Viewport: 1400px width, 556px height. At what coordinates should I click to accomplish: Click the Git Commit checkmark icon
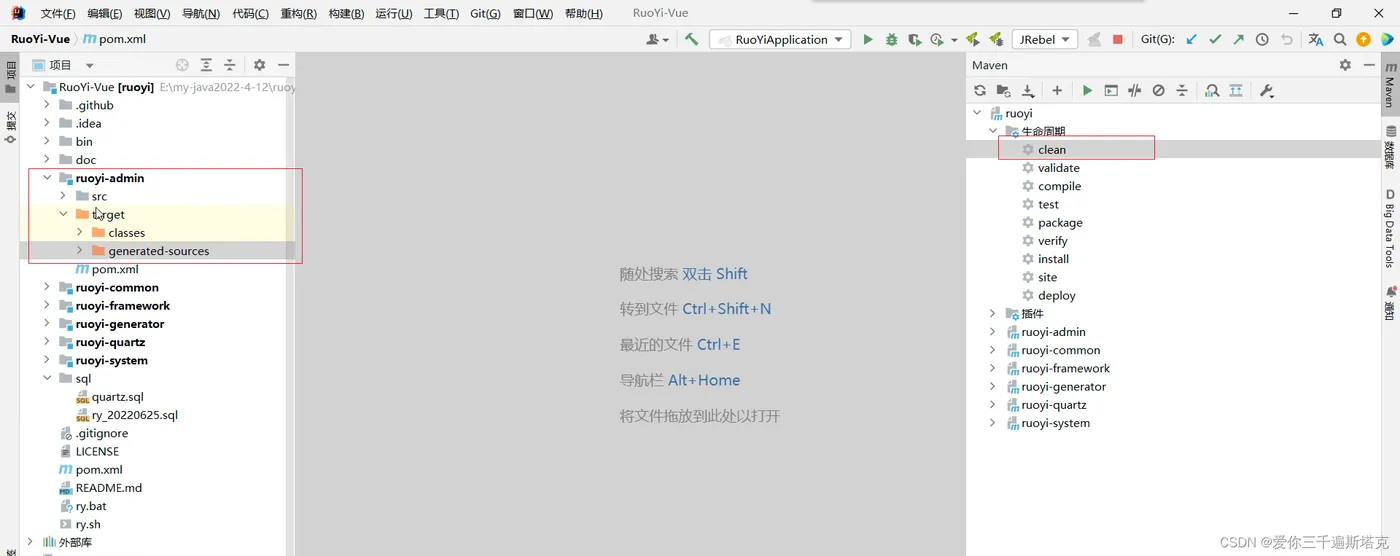pos(1215,39)
